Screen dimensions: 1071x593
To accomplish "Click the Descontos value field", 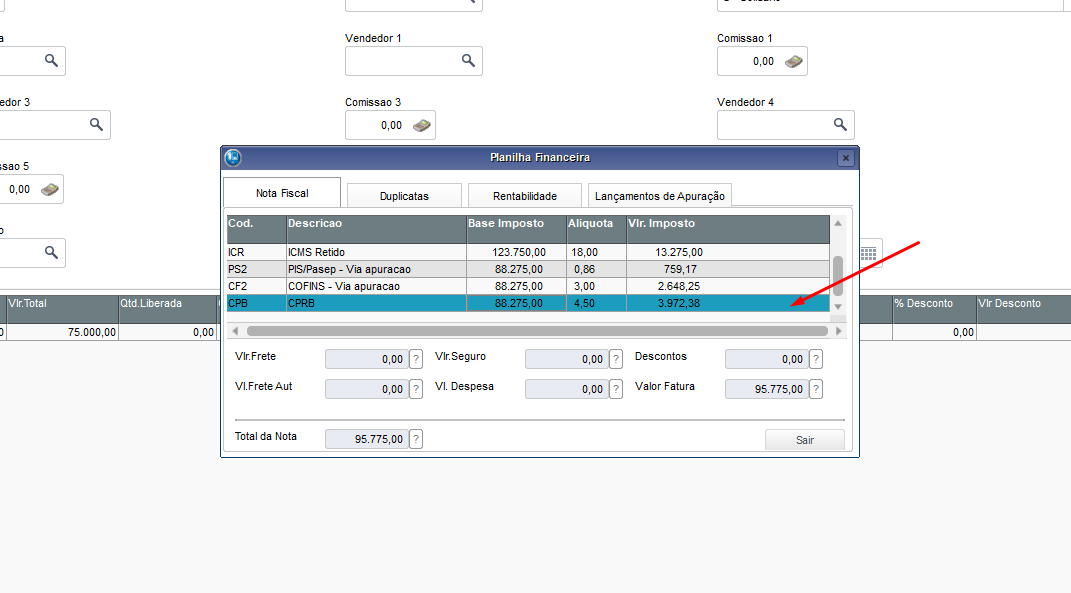I will [x=766, y=359].
